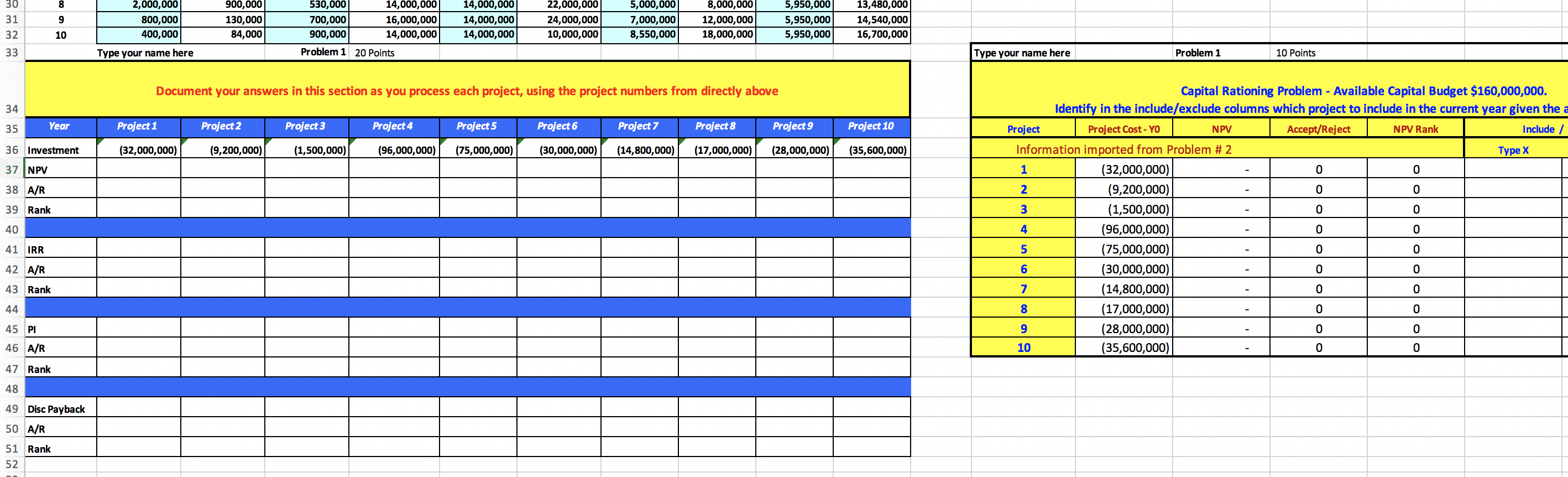This screenshot has height=477, width=1568.
Task: Click the 'Project 4' column header cell
Action: (394, 127)
